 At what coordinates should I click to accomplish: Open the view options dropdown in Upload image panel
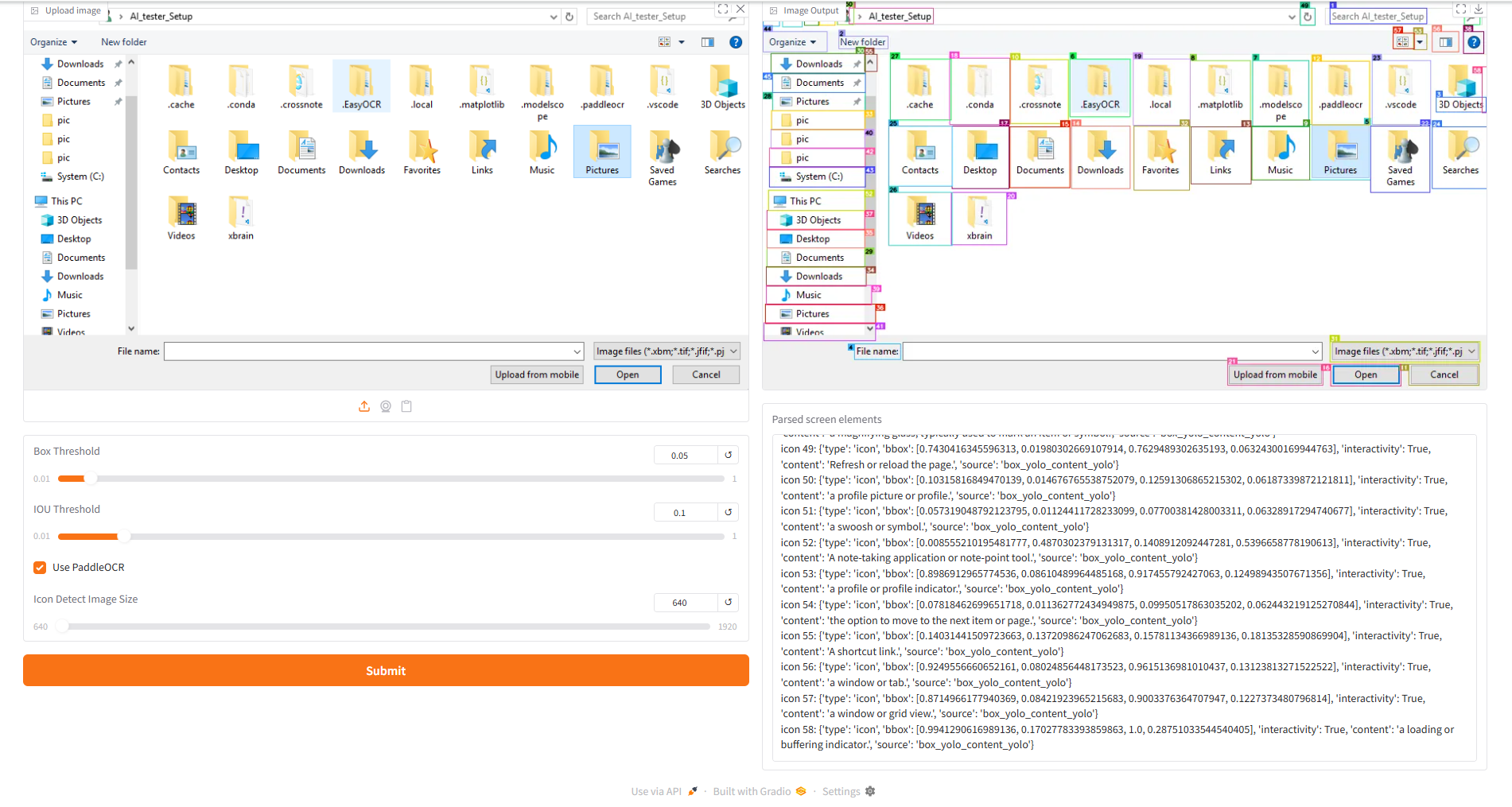[x=682, y=42]
